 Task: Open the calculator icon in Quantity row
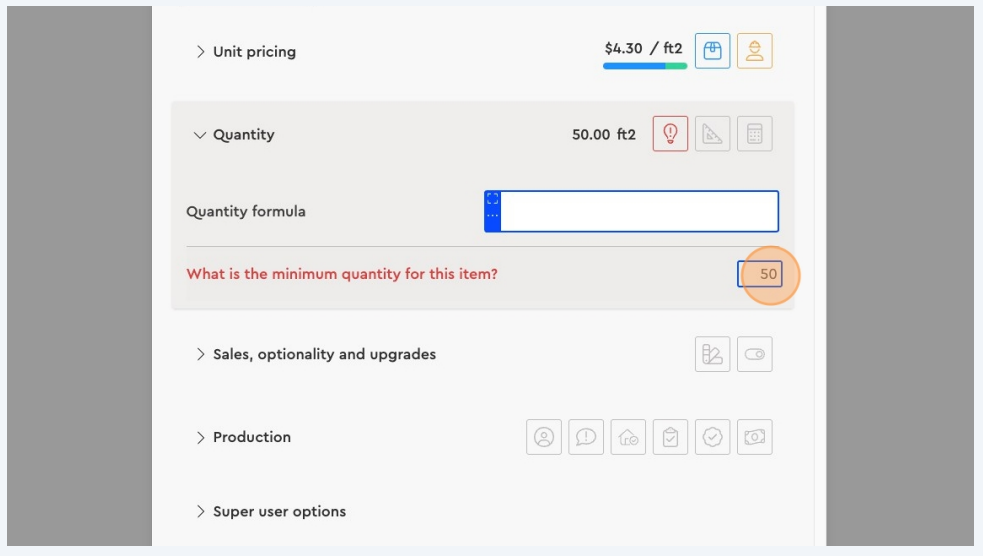click(754, 134)
